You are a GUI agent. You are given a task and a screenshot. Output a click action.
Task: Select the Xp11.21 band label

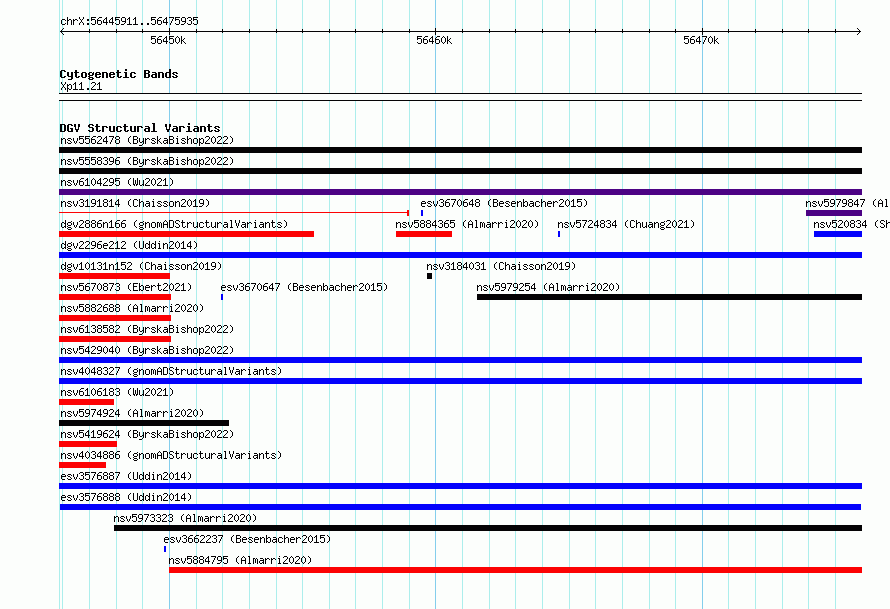tap(81, 86)
